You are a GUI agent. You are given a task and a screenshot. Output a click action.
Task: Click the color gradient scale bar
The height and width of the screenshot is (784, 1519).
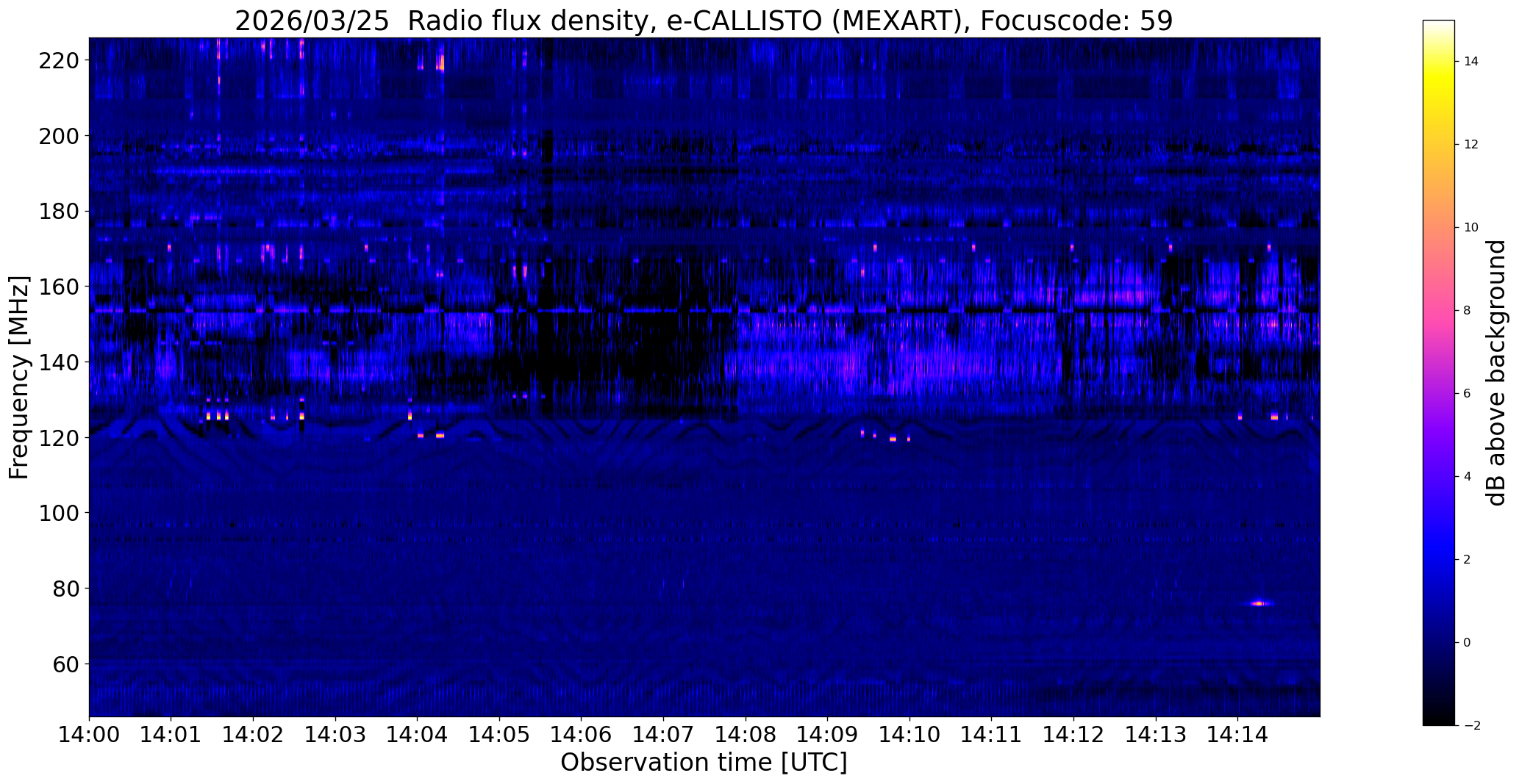coord(1439,373)
